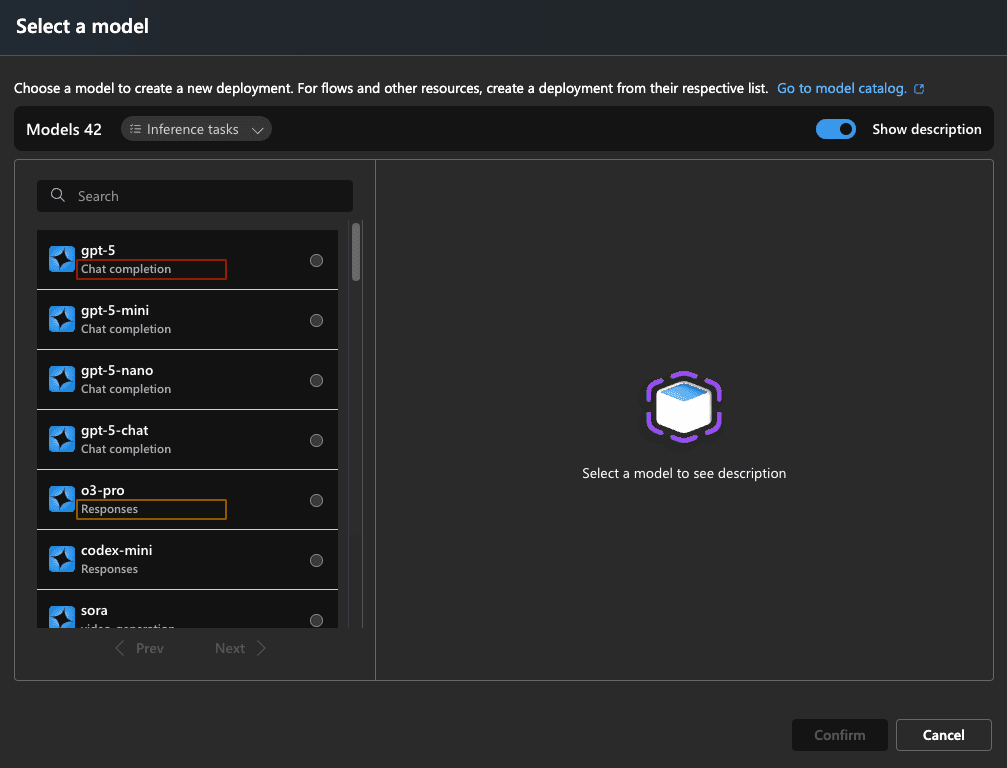
Task: Click the cube illustration in description pane
Action: coord(684,407)
